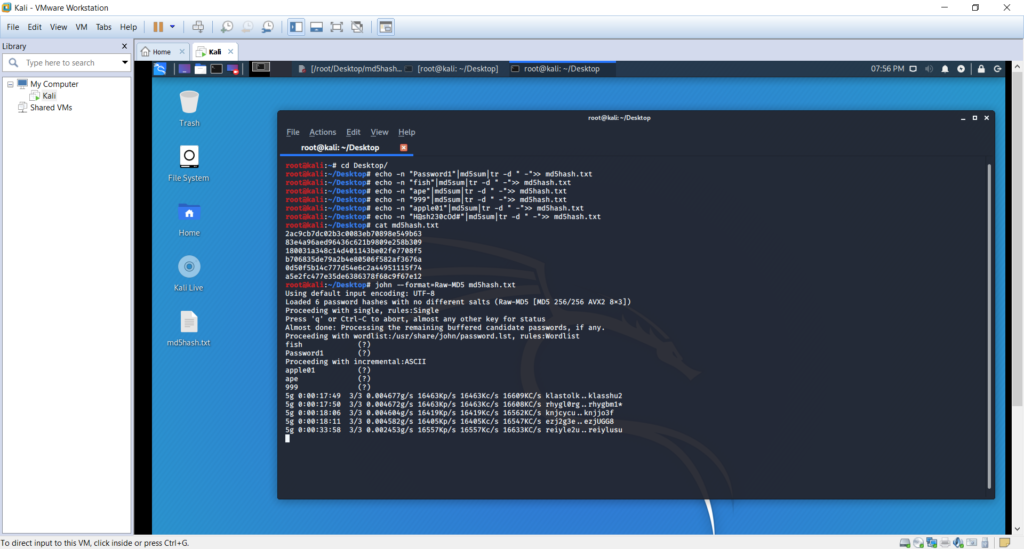Switch to md5hash text editor taskbar window
The height and width of the screenshot is (549, 1024).
(349, 69)
